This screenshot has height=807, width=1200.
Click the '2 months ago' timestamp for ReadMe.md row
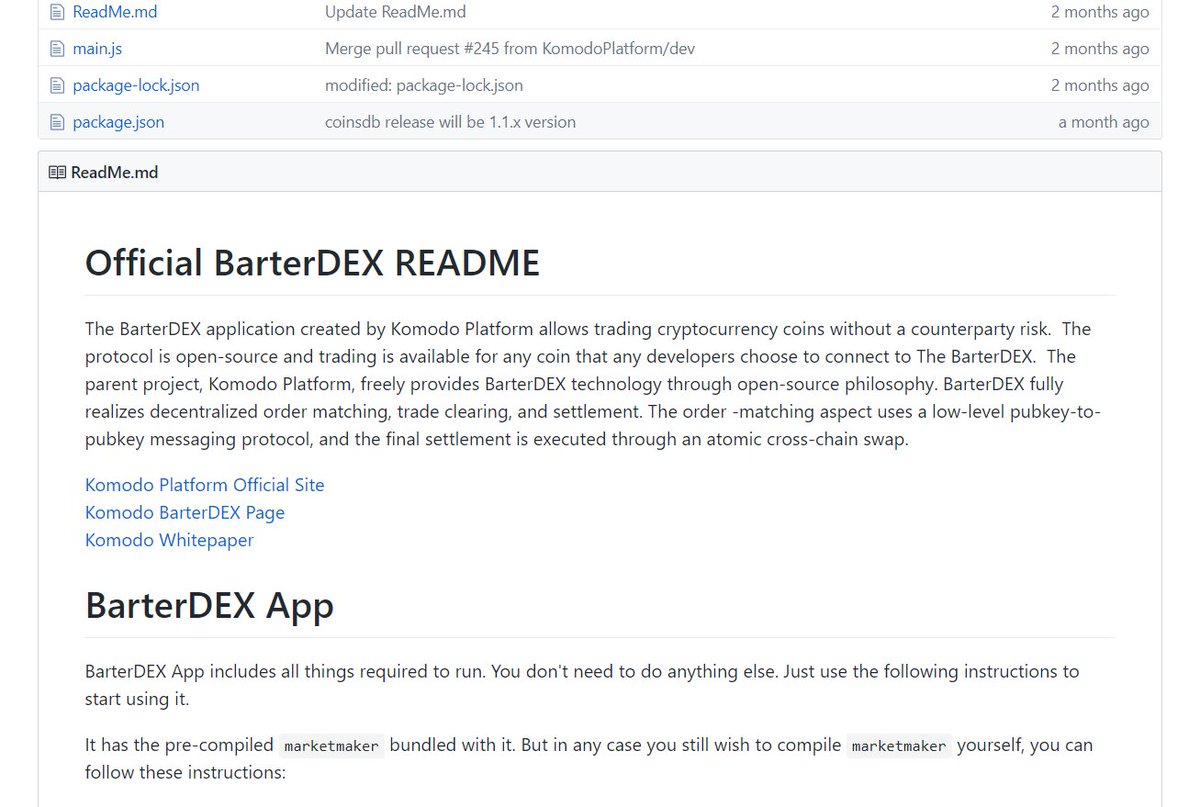coord(1100,13)
